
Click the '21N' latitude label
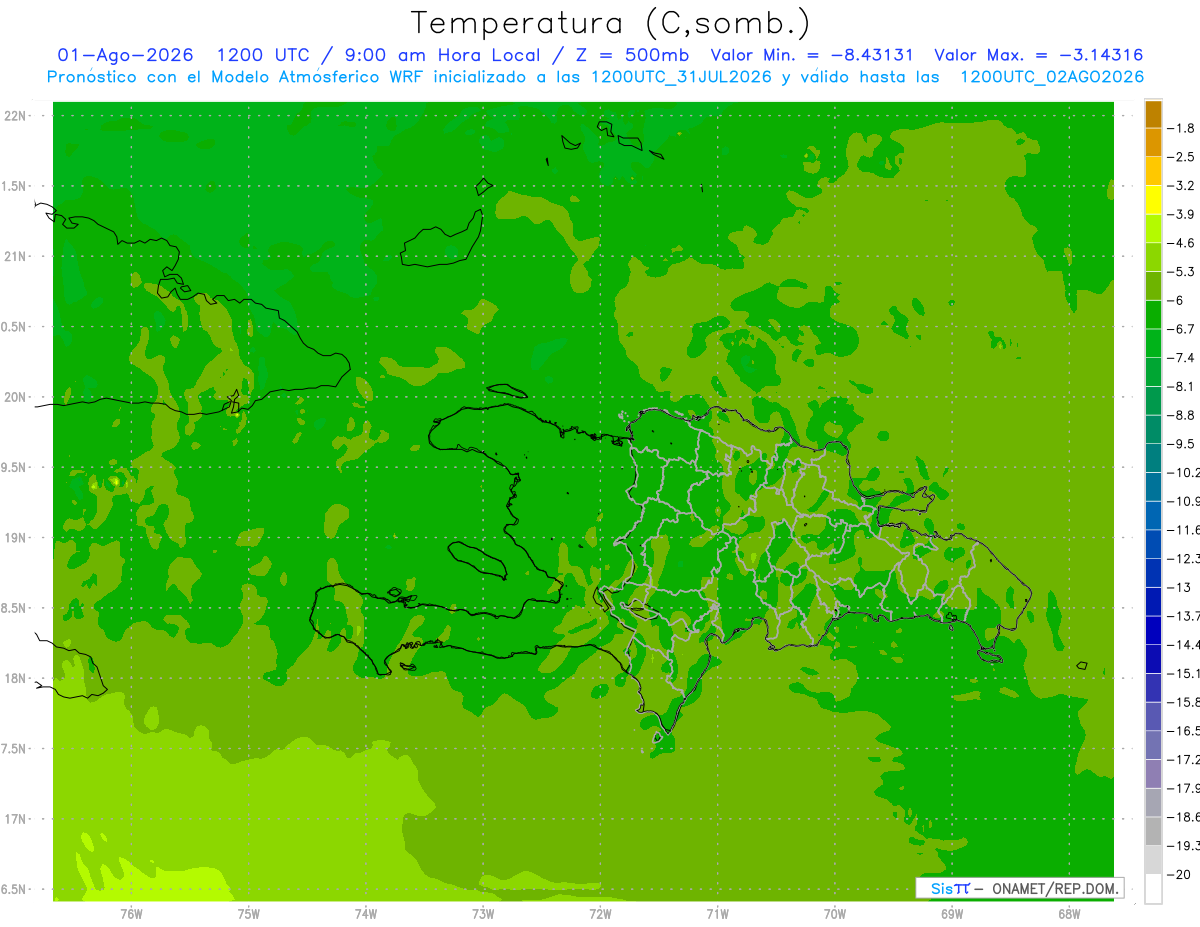click(x=15, y=257)
